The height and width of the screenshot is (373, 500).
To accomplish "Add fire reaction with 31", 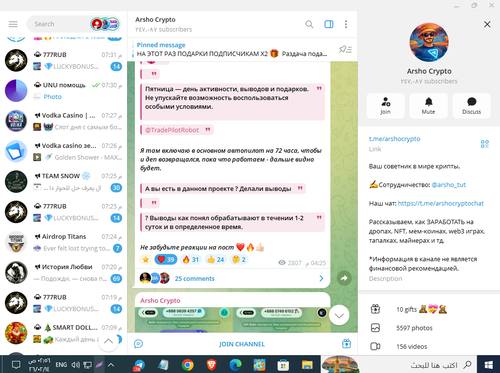I will tap(191, 259).
